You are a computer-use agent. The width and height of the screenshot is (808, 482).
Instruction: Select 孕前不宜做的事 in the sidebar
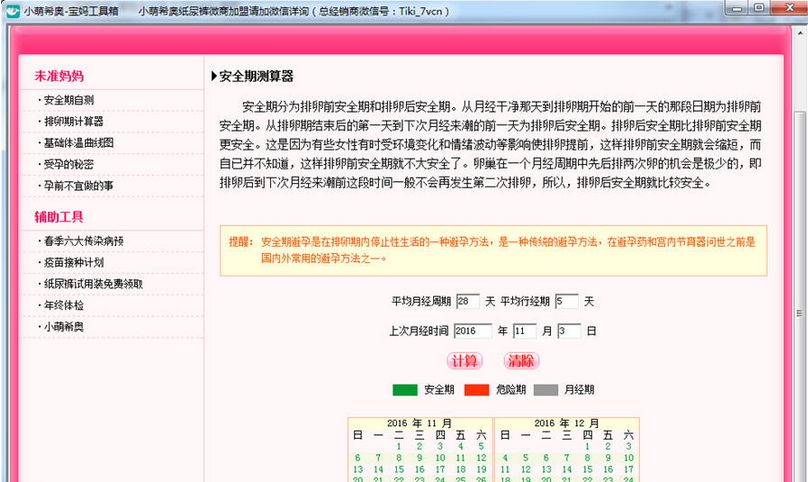pyautogui.click(x=78, y=186)
